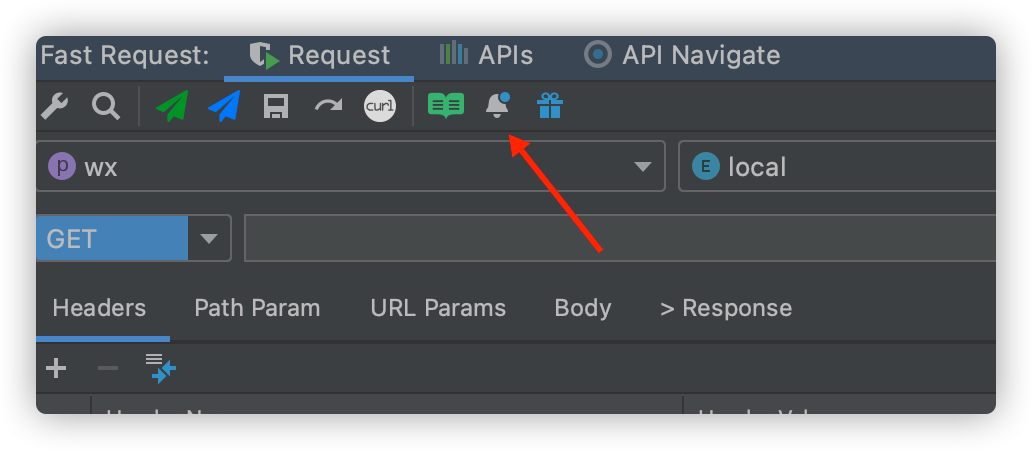
Task: Add a header with plus button
Action: coord(56,369)
